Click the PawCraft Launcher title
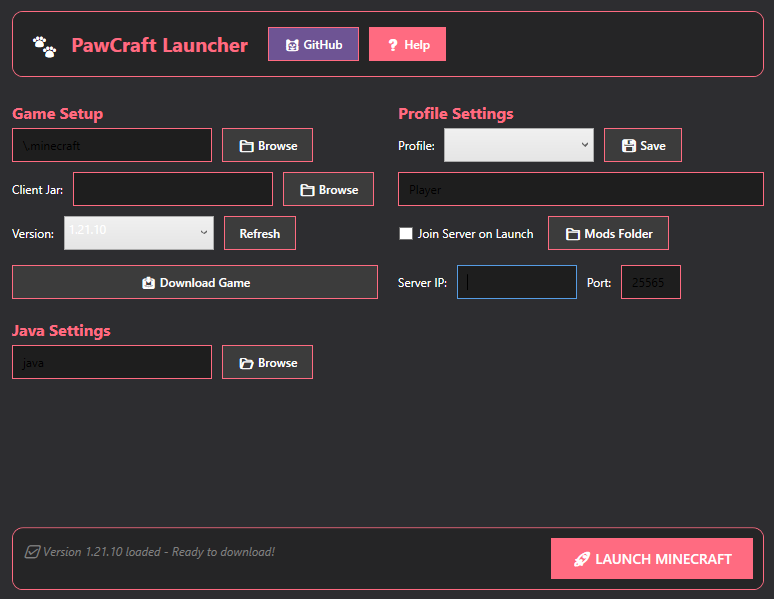 (159, 45)
